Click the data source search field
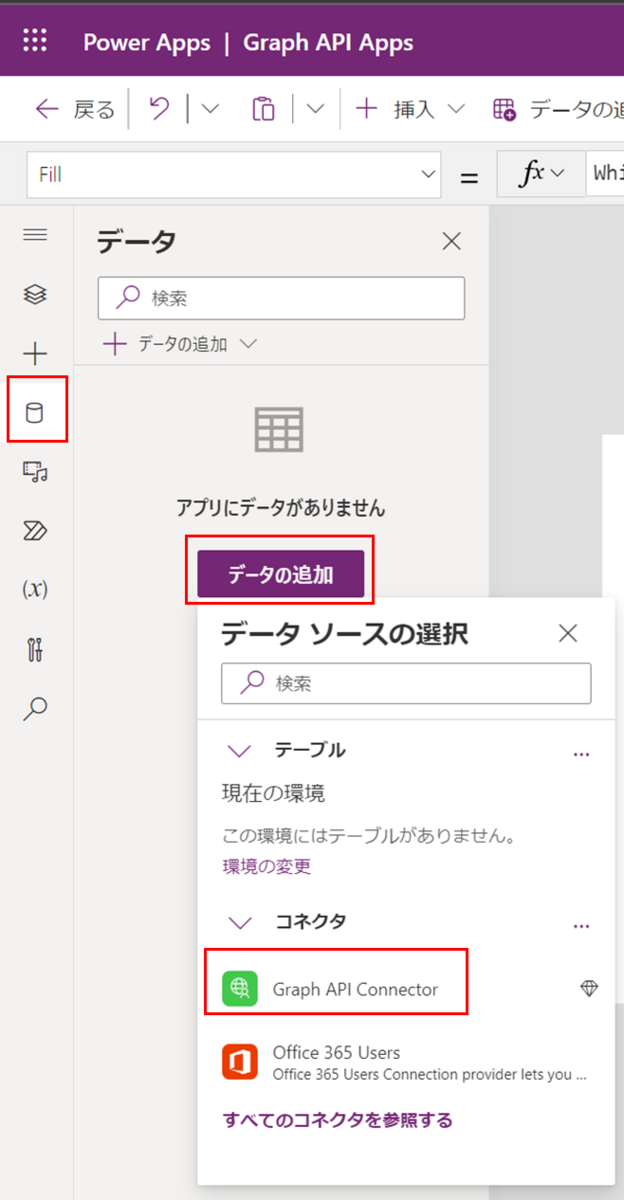 pyautogui.click(x=406, y=683)
